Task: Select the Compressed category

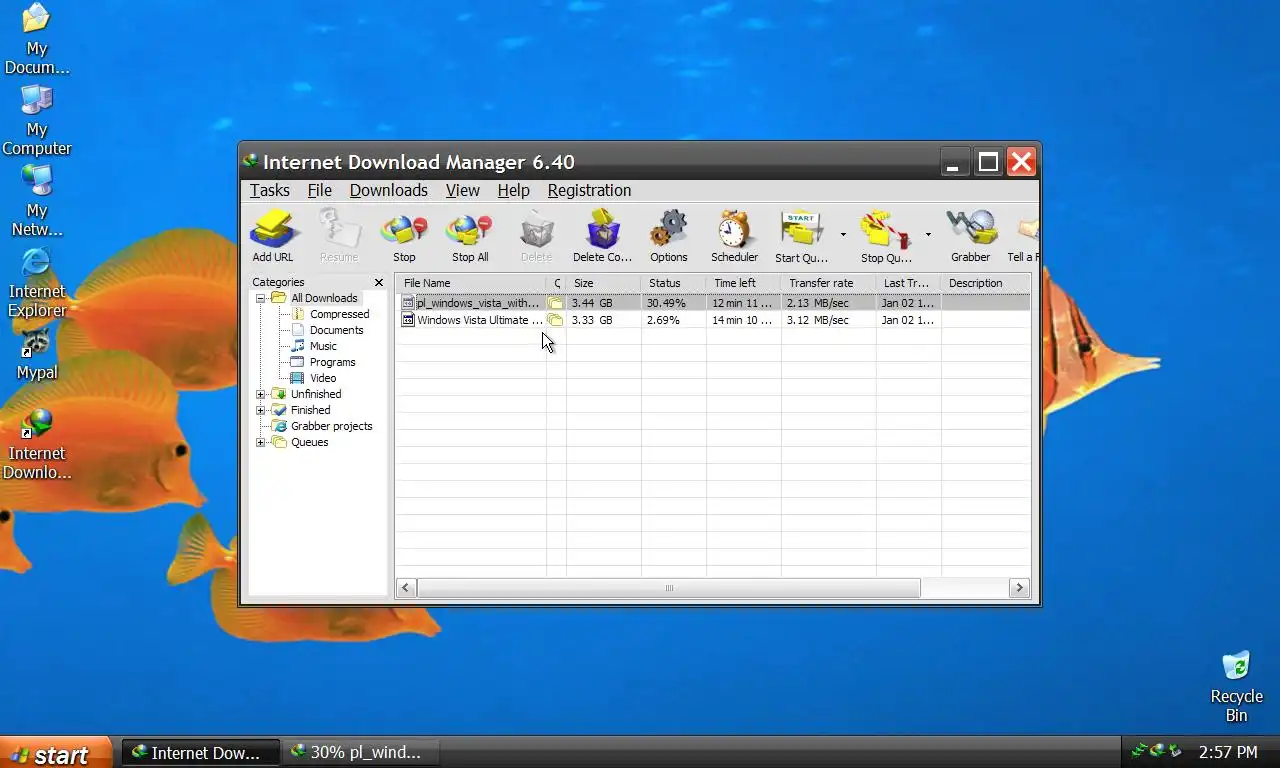Action: (x=339, y=314)
